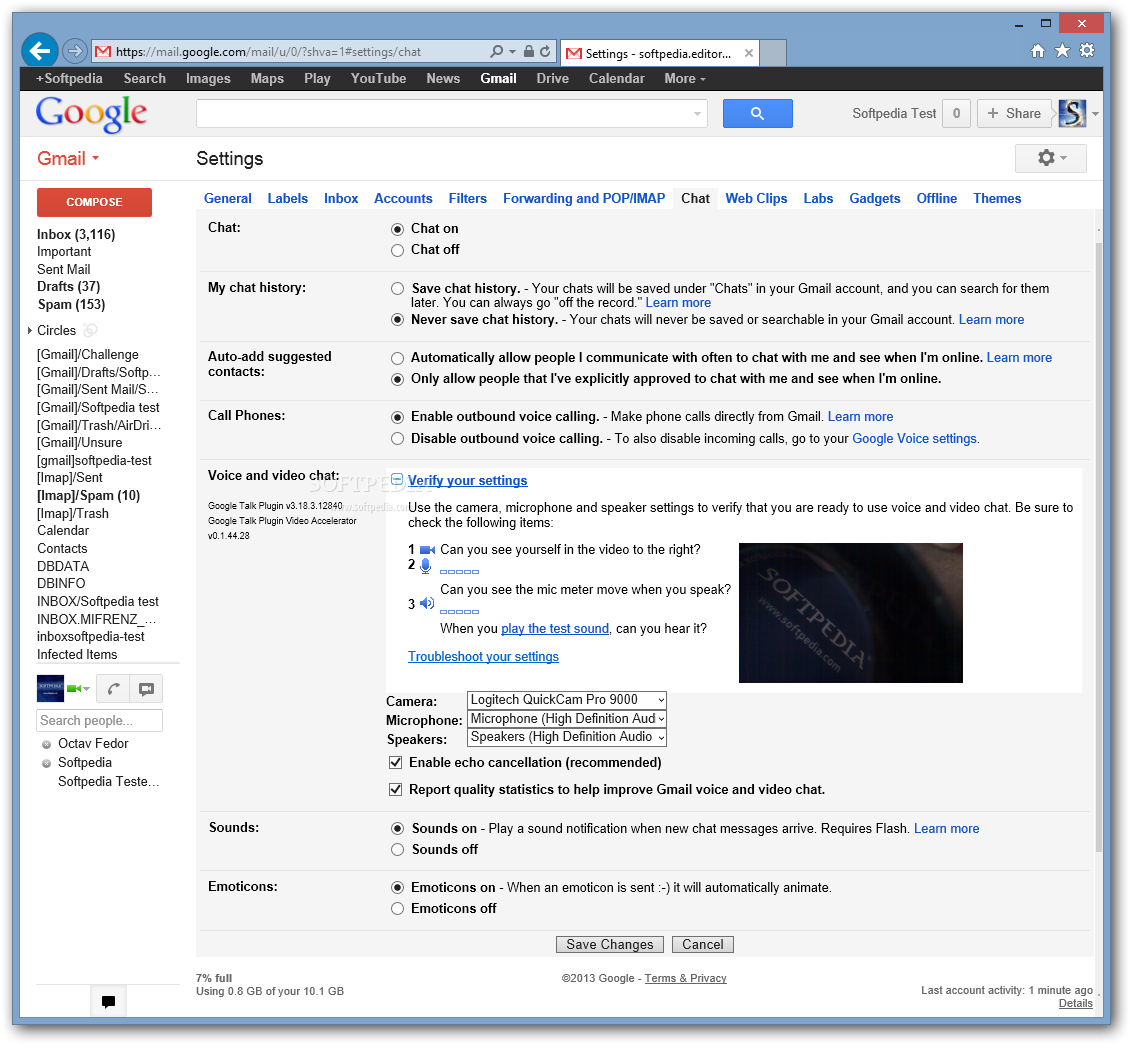1131x1045 pixels.
Task: Click the speaker icon next to step 3
Action: point(427,604)
